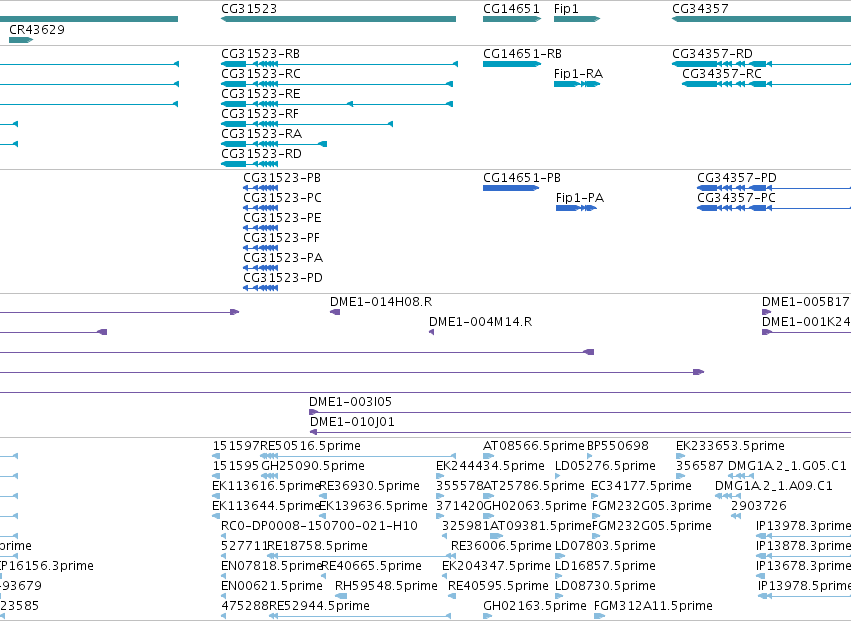851x621 pixels.
Task: Click the CG34357-PD protein label
Action: [736, 178]
